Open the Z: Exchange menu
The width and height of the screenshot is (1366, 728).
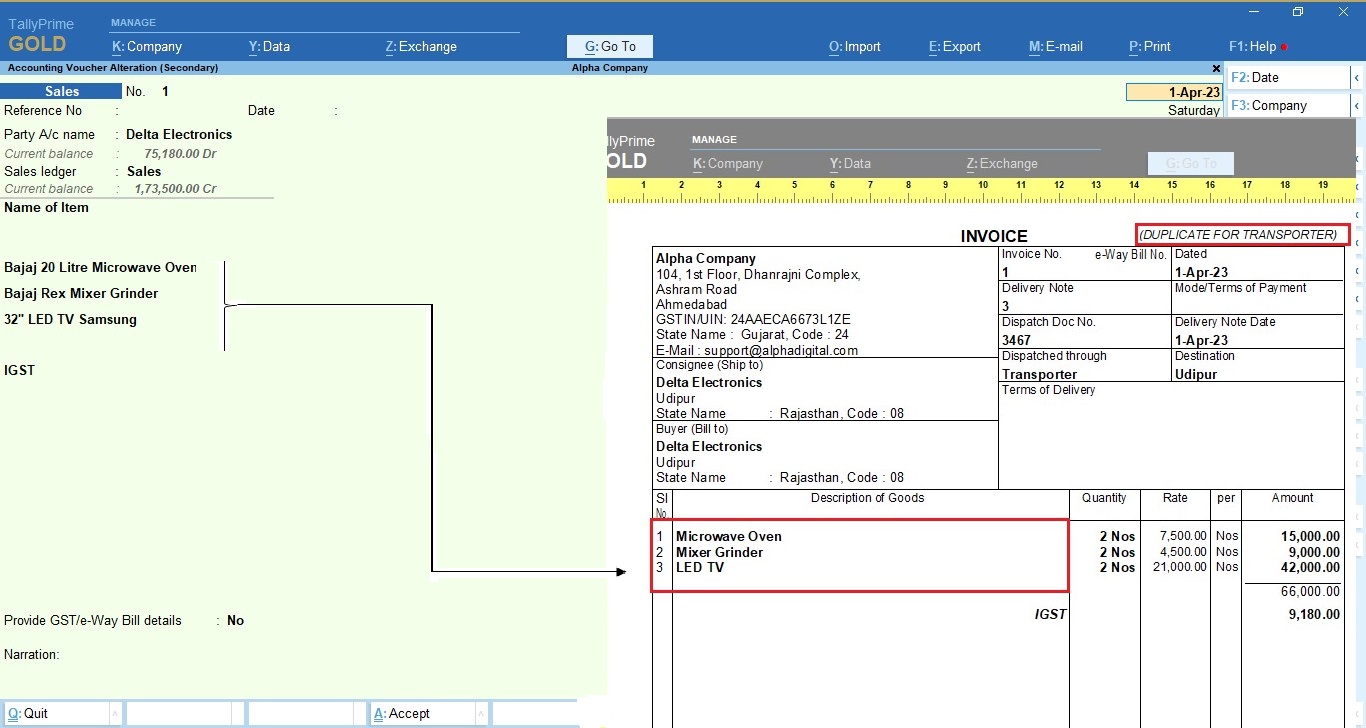point(420,46)
